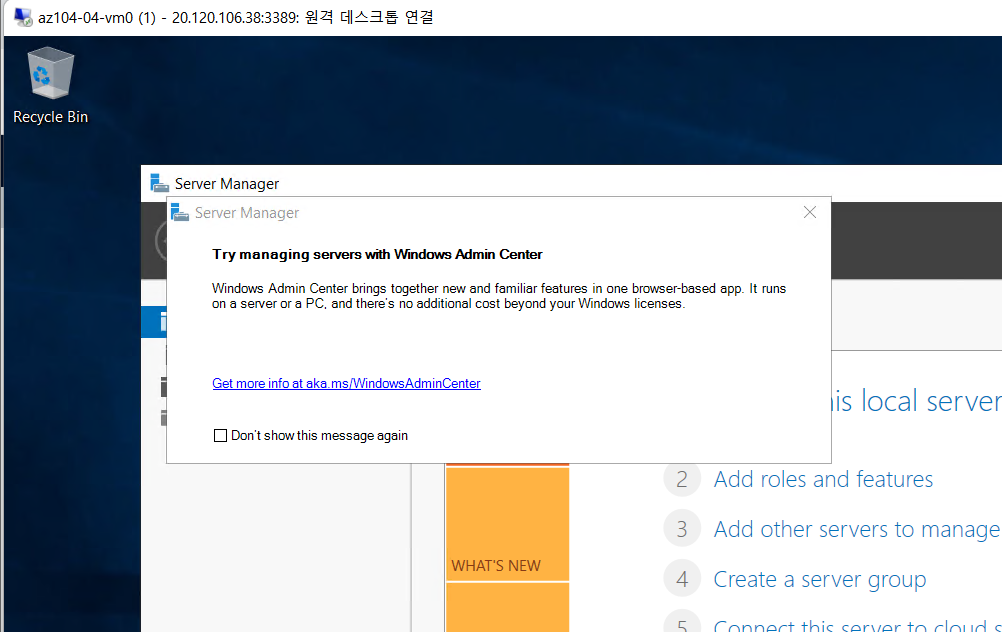Click the step 4 number circle
The width and height of the screenshot is (1002, 632).
click(682, 580)
